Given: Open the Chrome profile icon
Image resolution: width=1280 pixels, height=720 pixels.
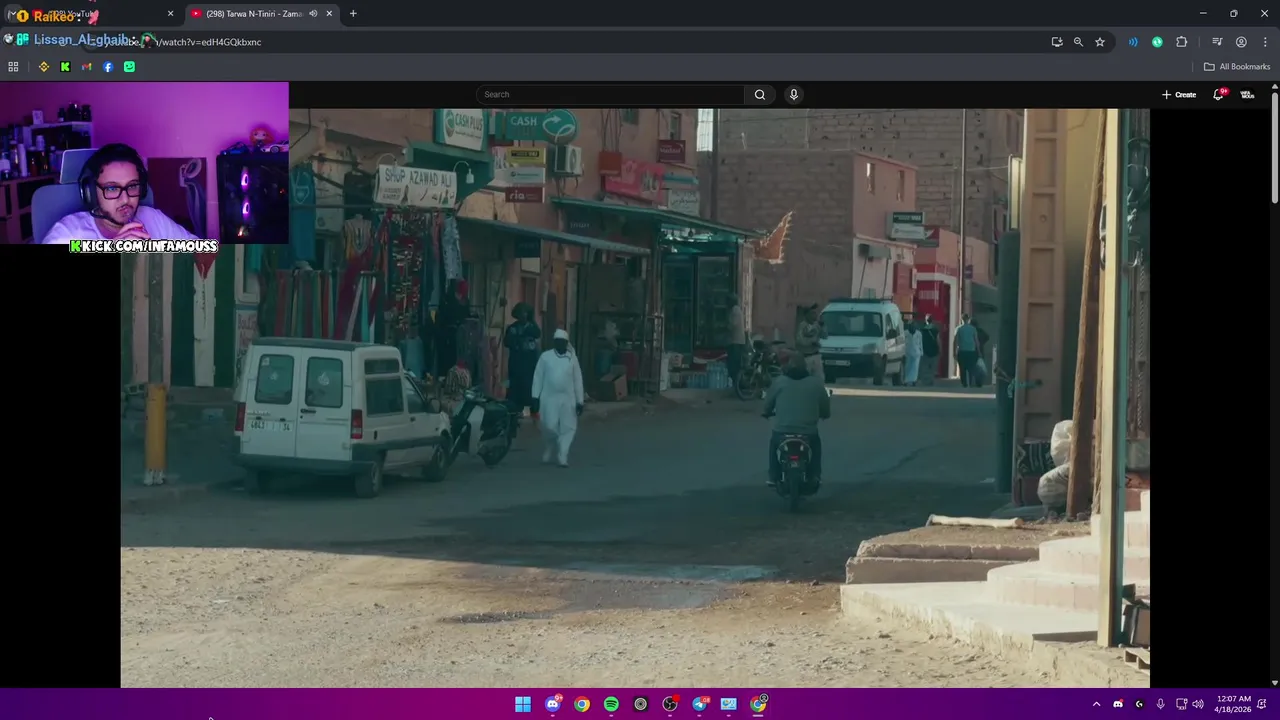Looking at the screenshot, I should point(1241,42).
